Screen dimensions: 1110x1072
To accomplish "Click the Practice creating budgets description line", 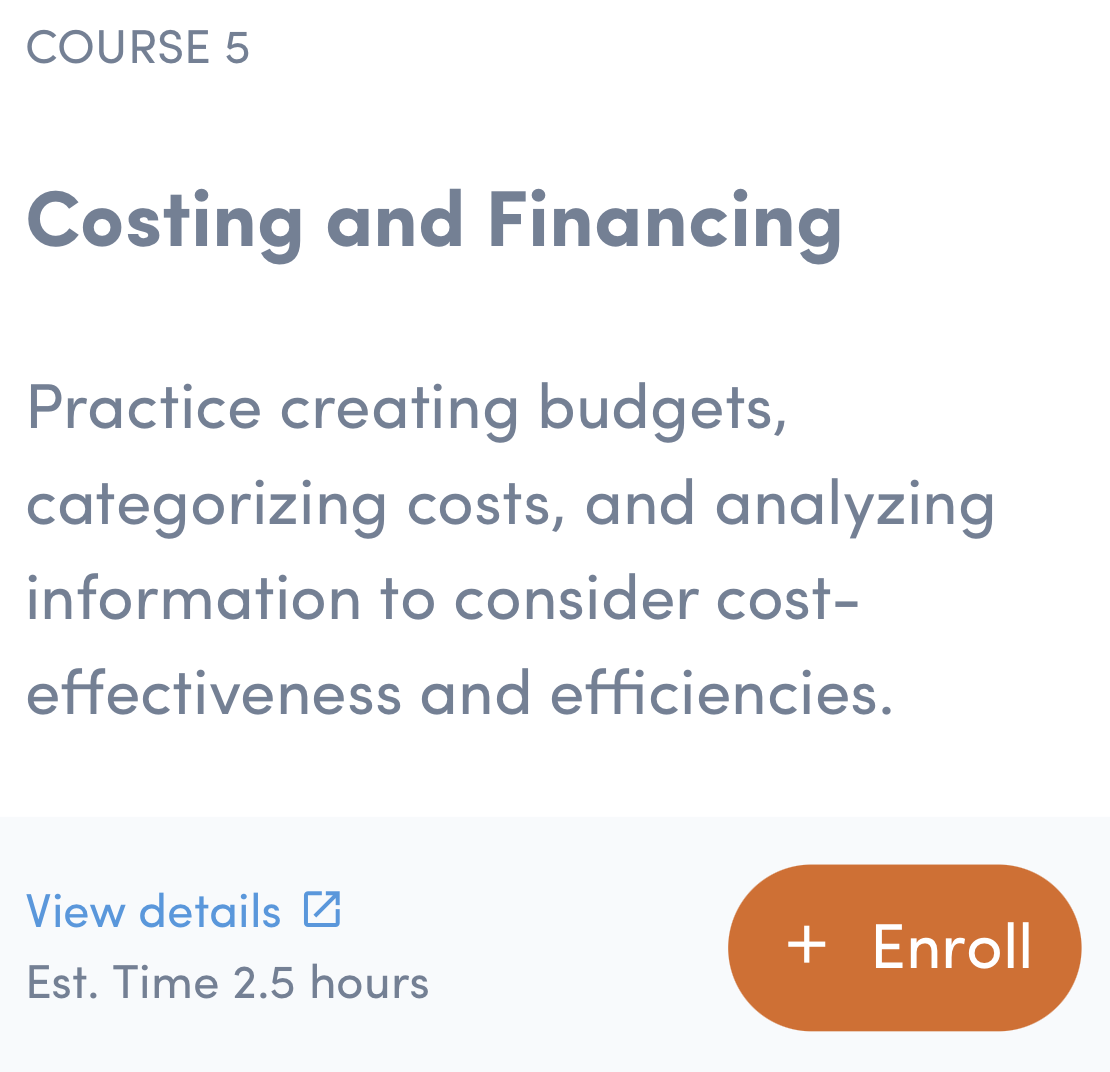I will (406, 408).
